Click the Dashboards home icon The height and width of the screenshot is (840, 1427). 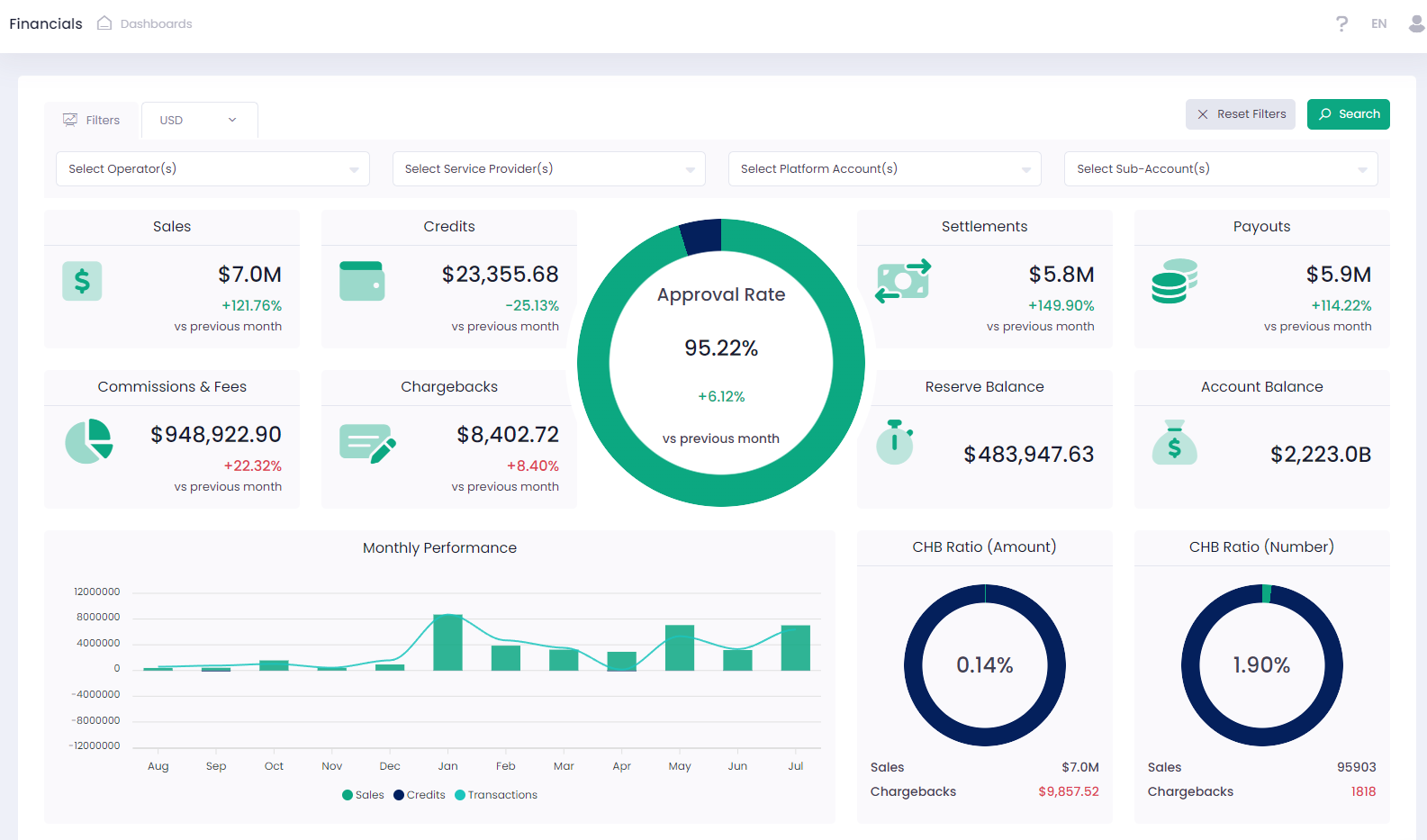[x=104, y=23]
